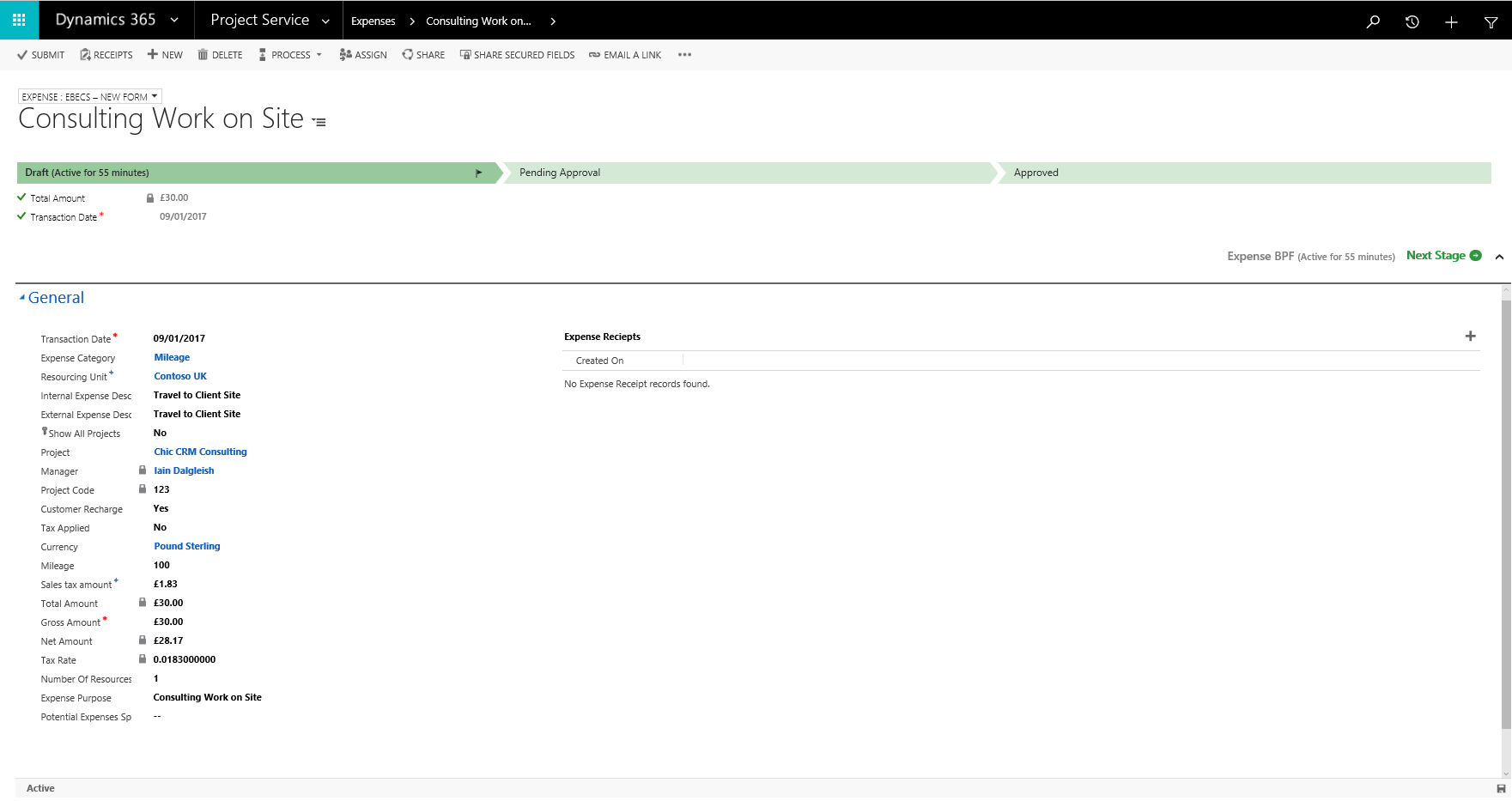Email a link to this record
This screenshot has width=1512, height=801.
(x=625, y=55)
